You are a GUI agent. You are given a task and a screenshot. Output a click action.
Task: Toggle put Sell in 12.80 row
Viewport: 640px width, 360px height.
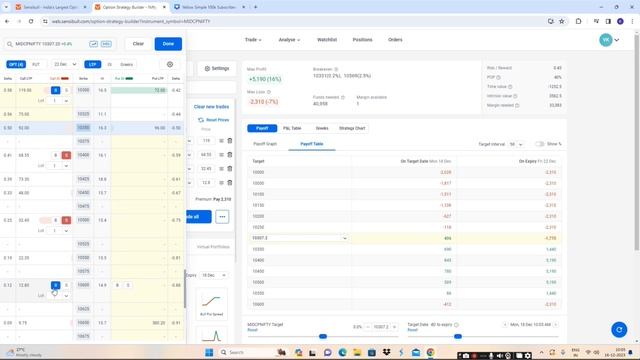coord(128,285)
